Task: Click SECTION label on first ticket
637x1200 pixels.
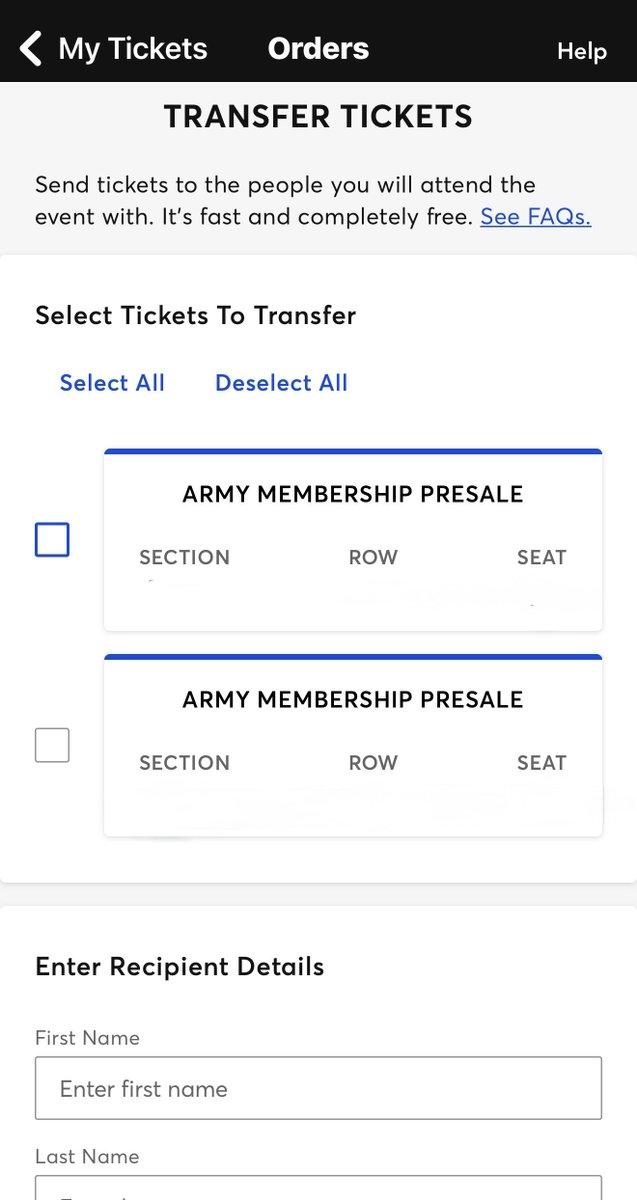Action: click(x=184, y=558)
